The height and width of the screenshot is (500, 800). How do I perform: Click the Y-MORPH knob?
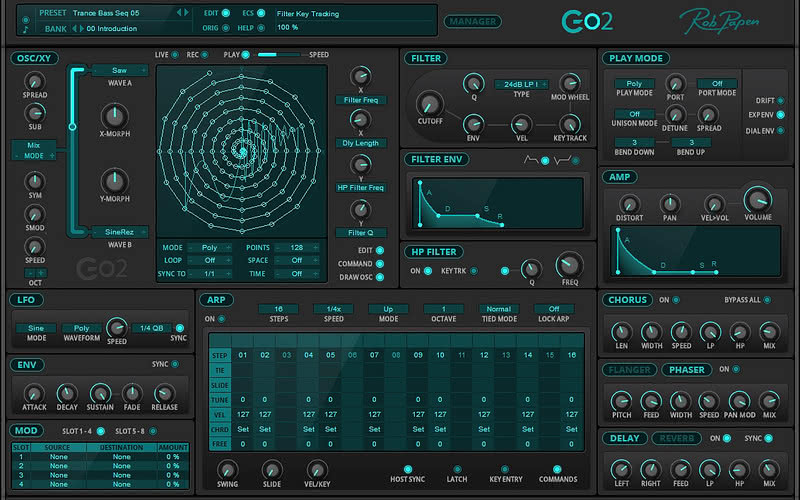[115, 181]
